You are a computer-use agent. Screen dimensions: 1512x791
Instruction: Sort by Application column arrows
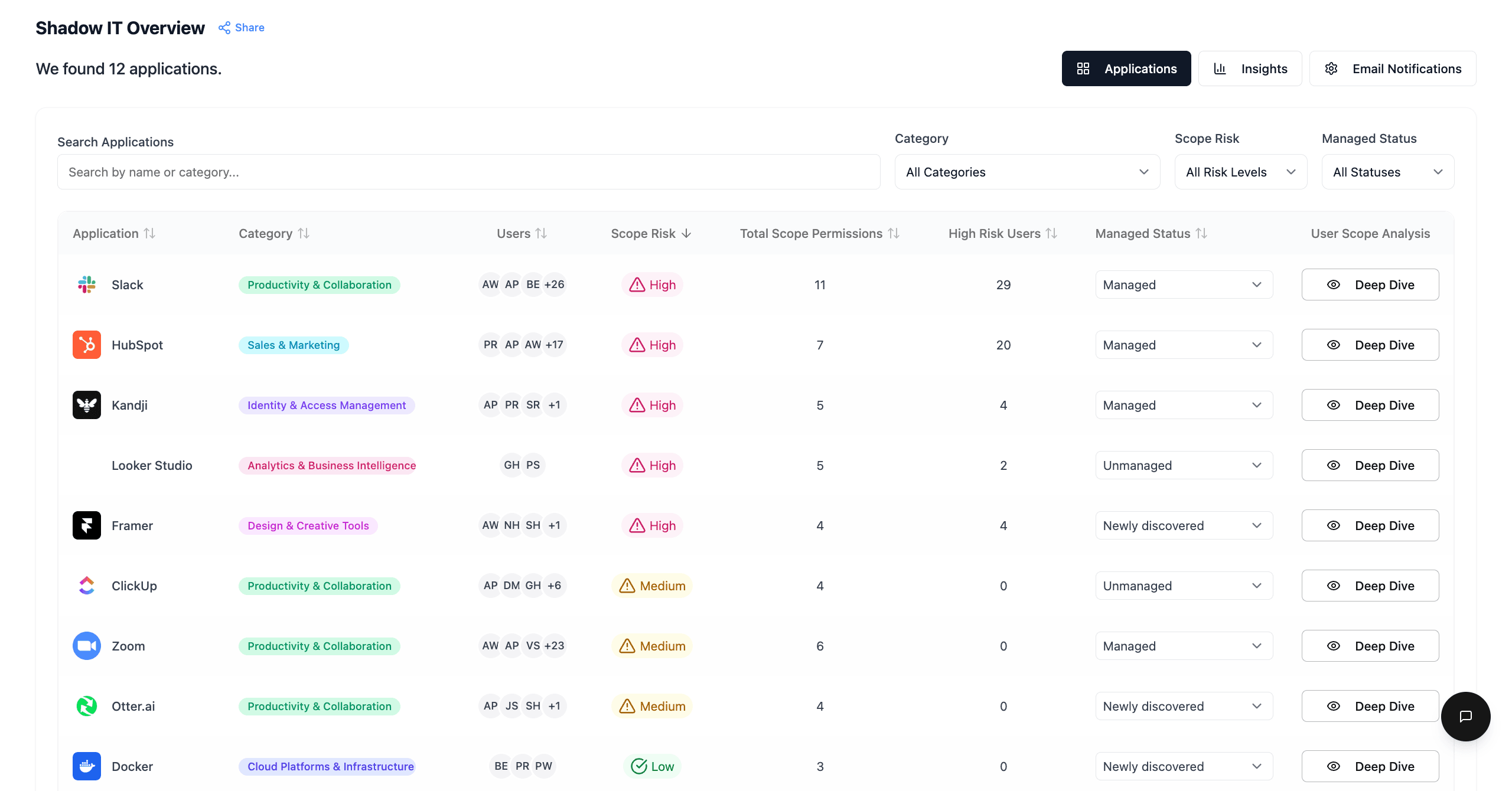(150, 234)
